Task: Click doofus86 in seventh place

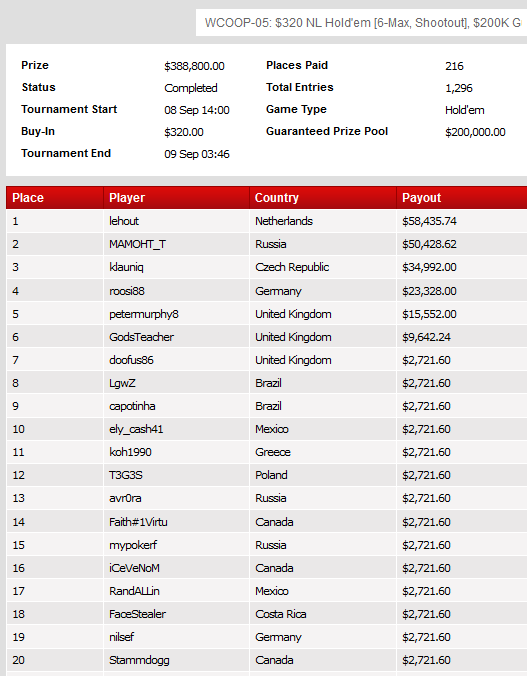Action: tap(131, 360)
